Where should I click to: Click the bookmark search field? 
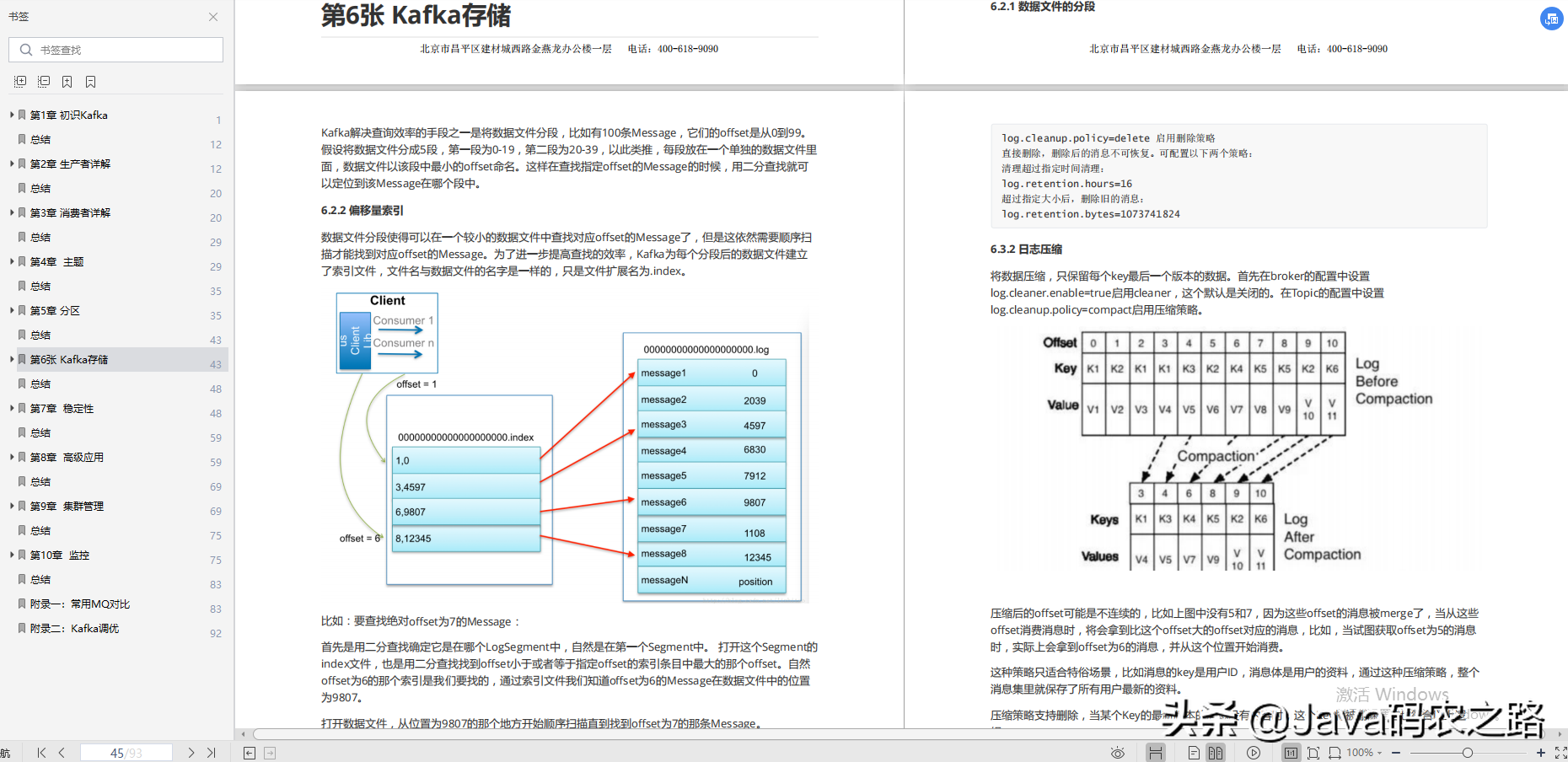(x=116, y=50)
